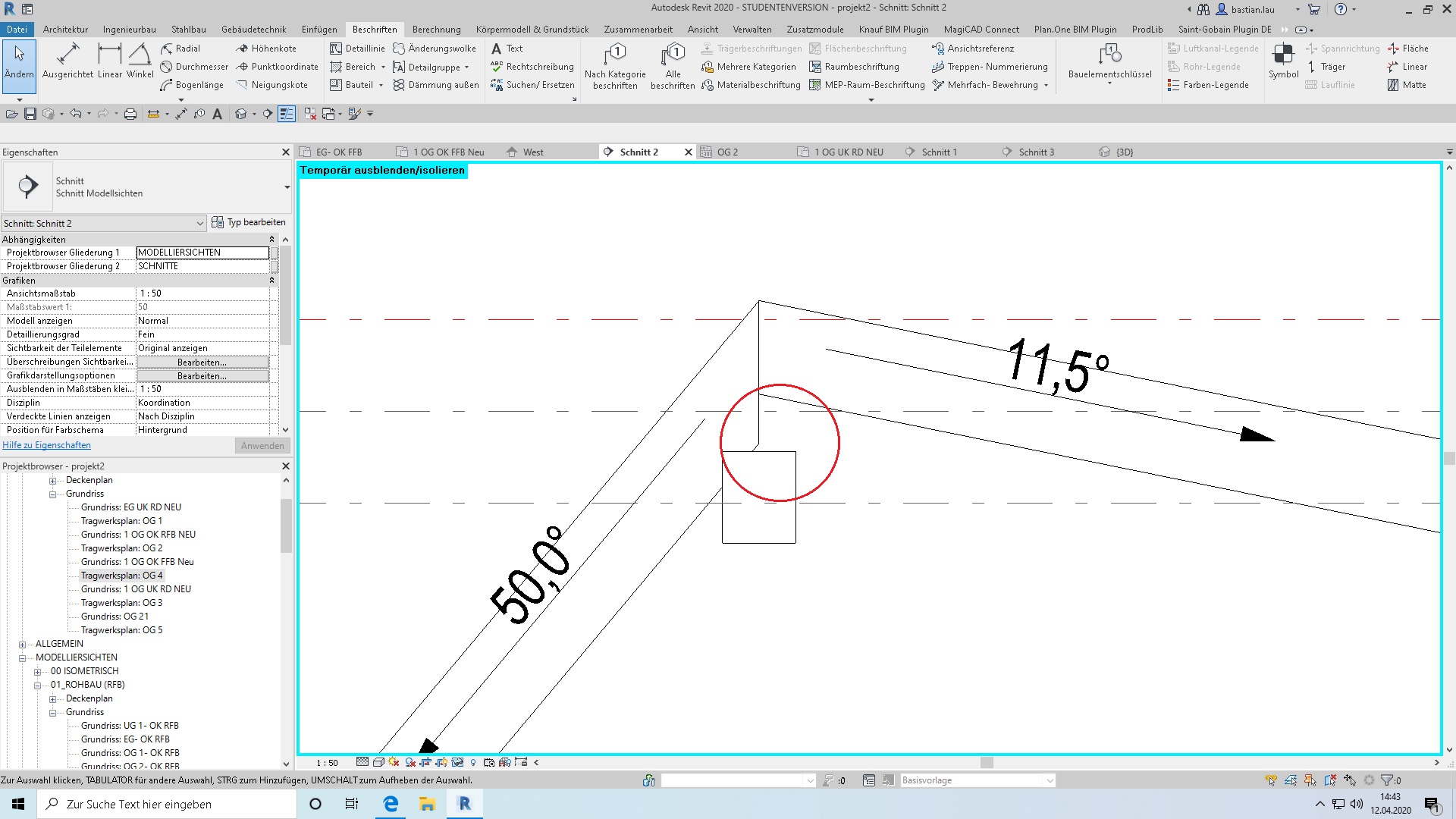
Task: Select Grundriss EG UK RD NEU tree item
Action: coord(131,507)
